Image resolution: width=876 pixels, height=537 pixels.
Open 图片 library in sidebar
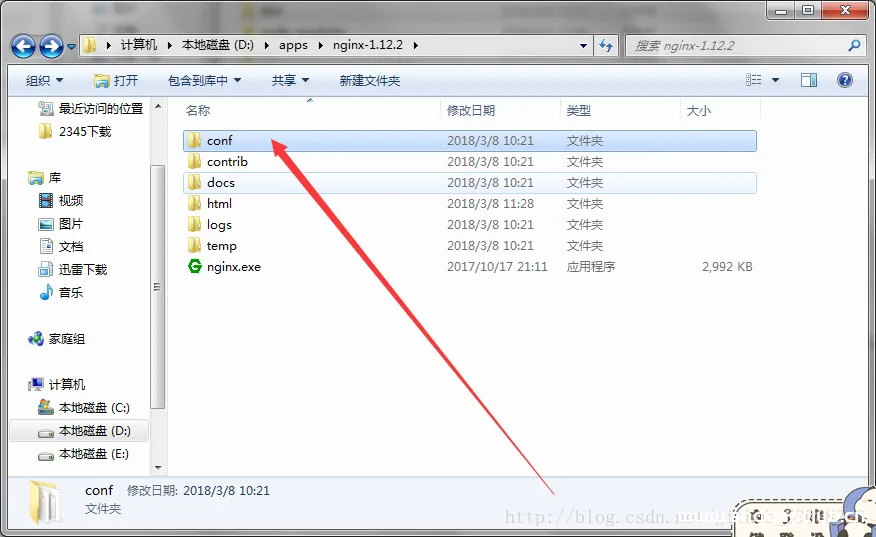pyautogui.click(x=60, y=224)
